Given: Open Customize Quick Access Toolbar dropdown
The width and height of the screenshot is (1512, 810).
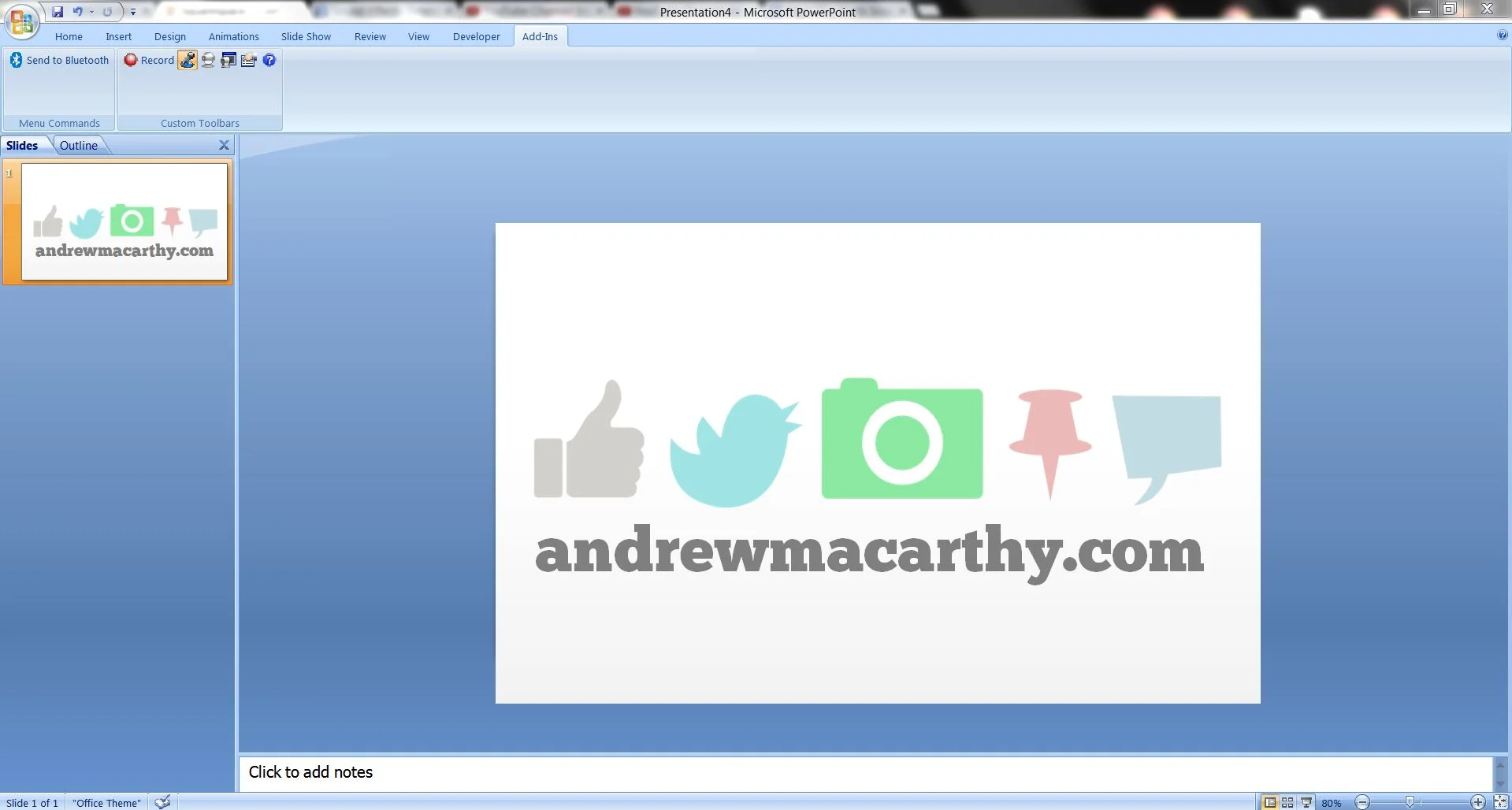Looking at the screenshot, I should coord(133,12).
